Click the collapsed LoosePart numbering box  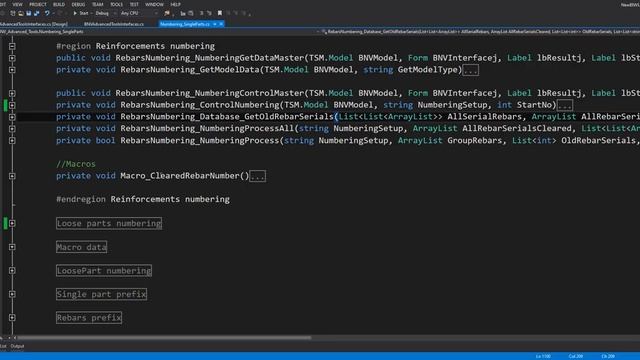click(x=104, y=271)
